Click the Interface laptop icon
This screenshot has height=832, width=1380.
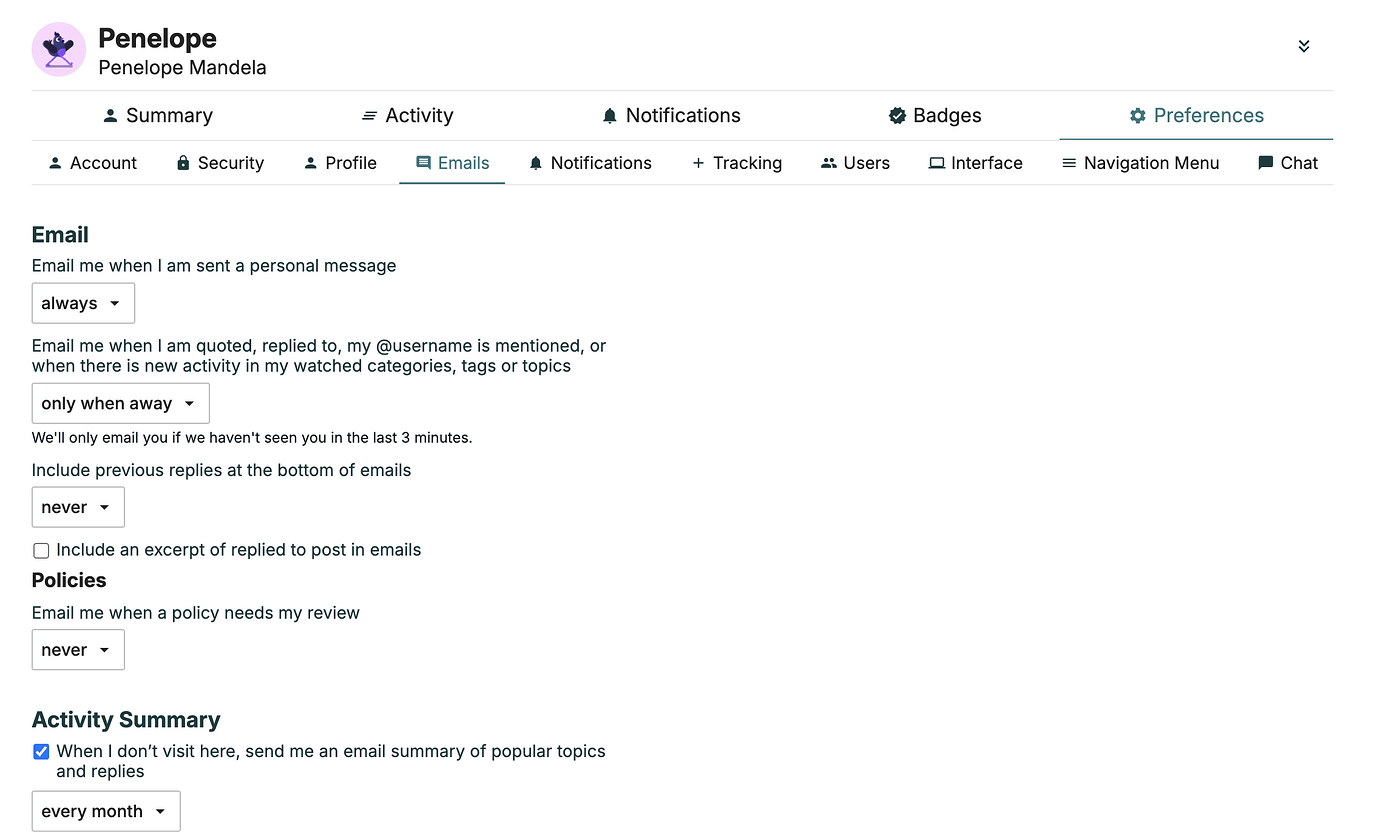(936, 163)
